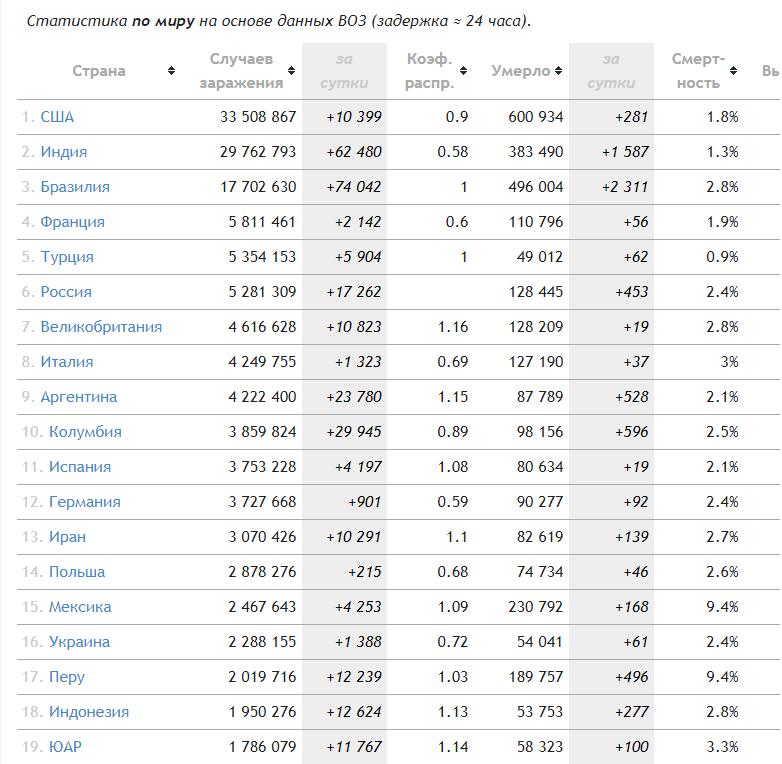The height and width of the screenshot is (764, 782).
Task: Open the Украина country link
Action: (79, 641)
